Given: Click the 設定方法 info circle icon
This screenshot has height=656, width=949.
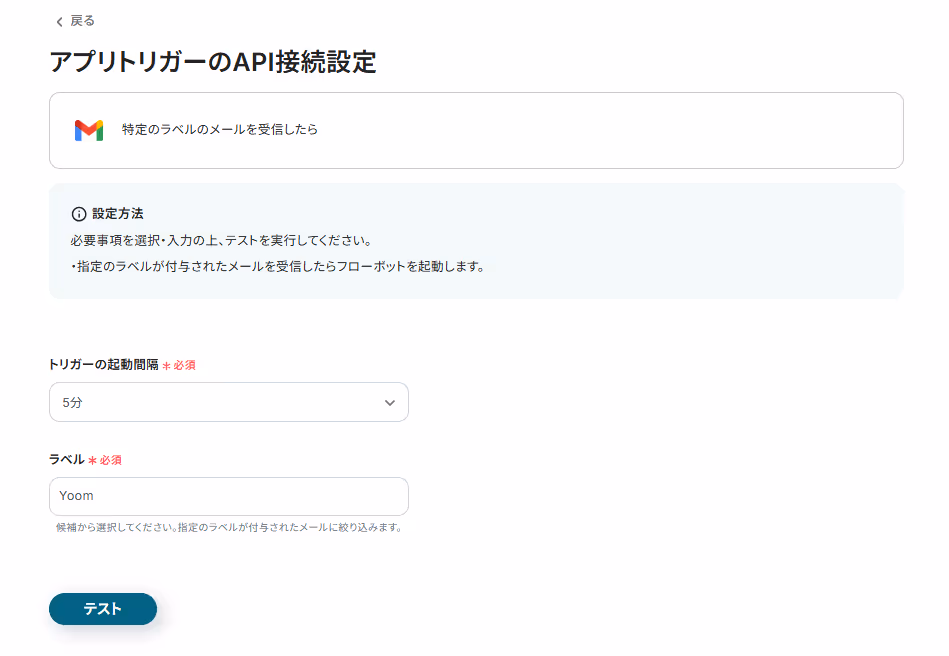Looking at the screenshot, I should coord(79,214).
